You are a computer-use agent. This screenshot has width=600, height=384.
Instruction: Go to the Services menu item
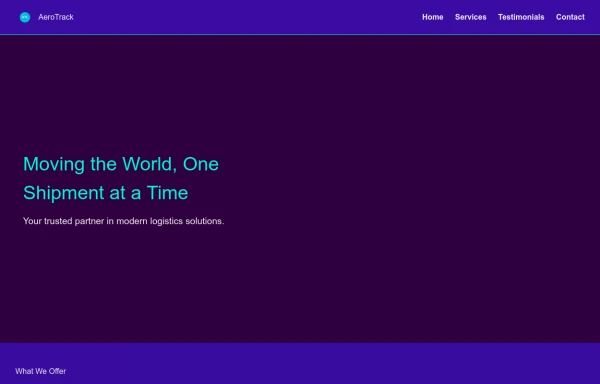(x=470, y=17)
